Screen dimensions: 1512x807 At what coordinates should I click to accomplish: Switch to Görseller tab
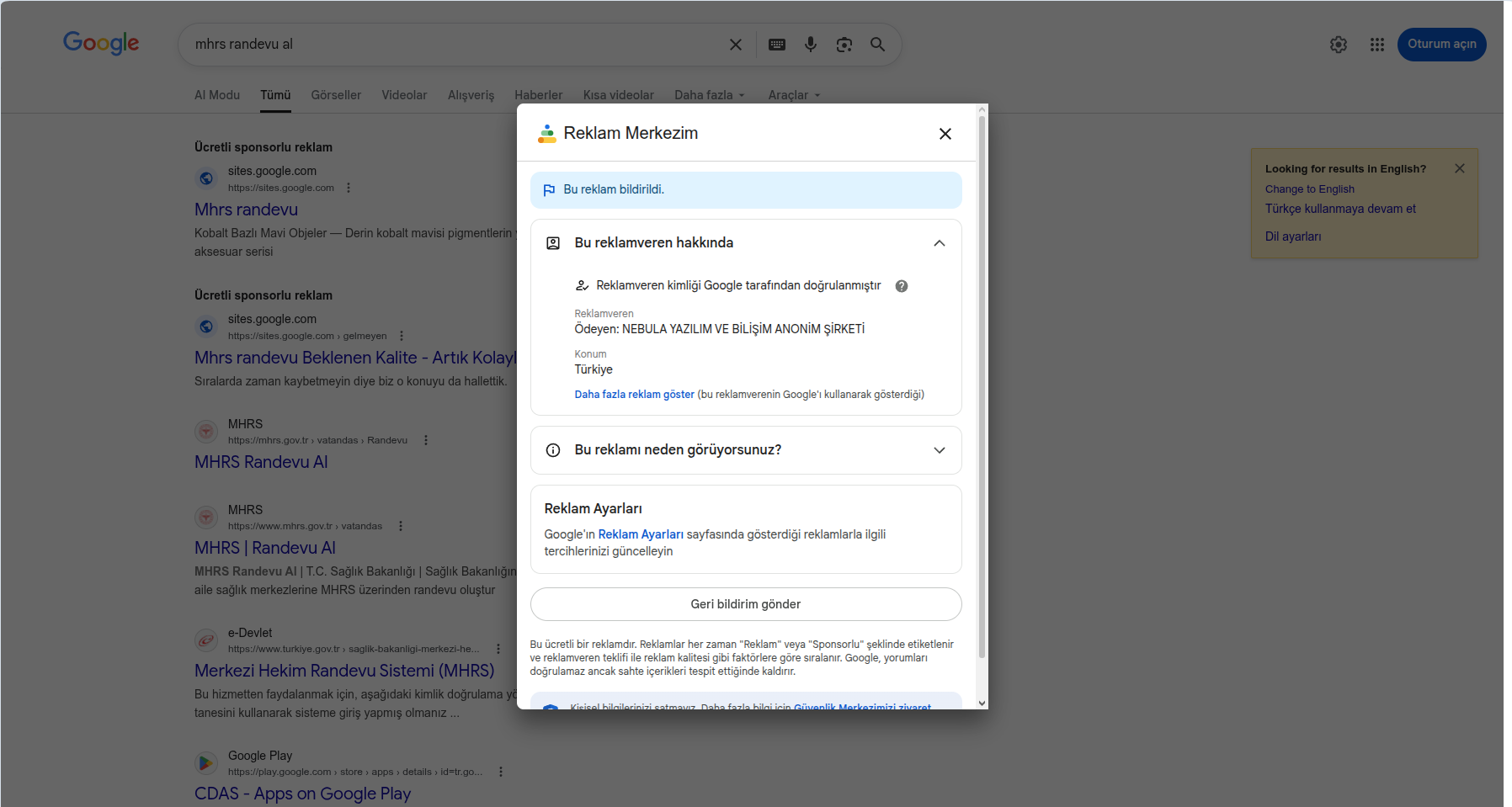(336, 95)
